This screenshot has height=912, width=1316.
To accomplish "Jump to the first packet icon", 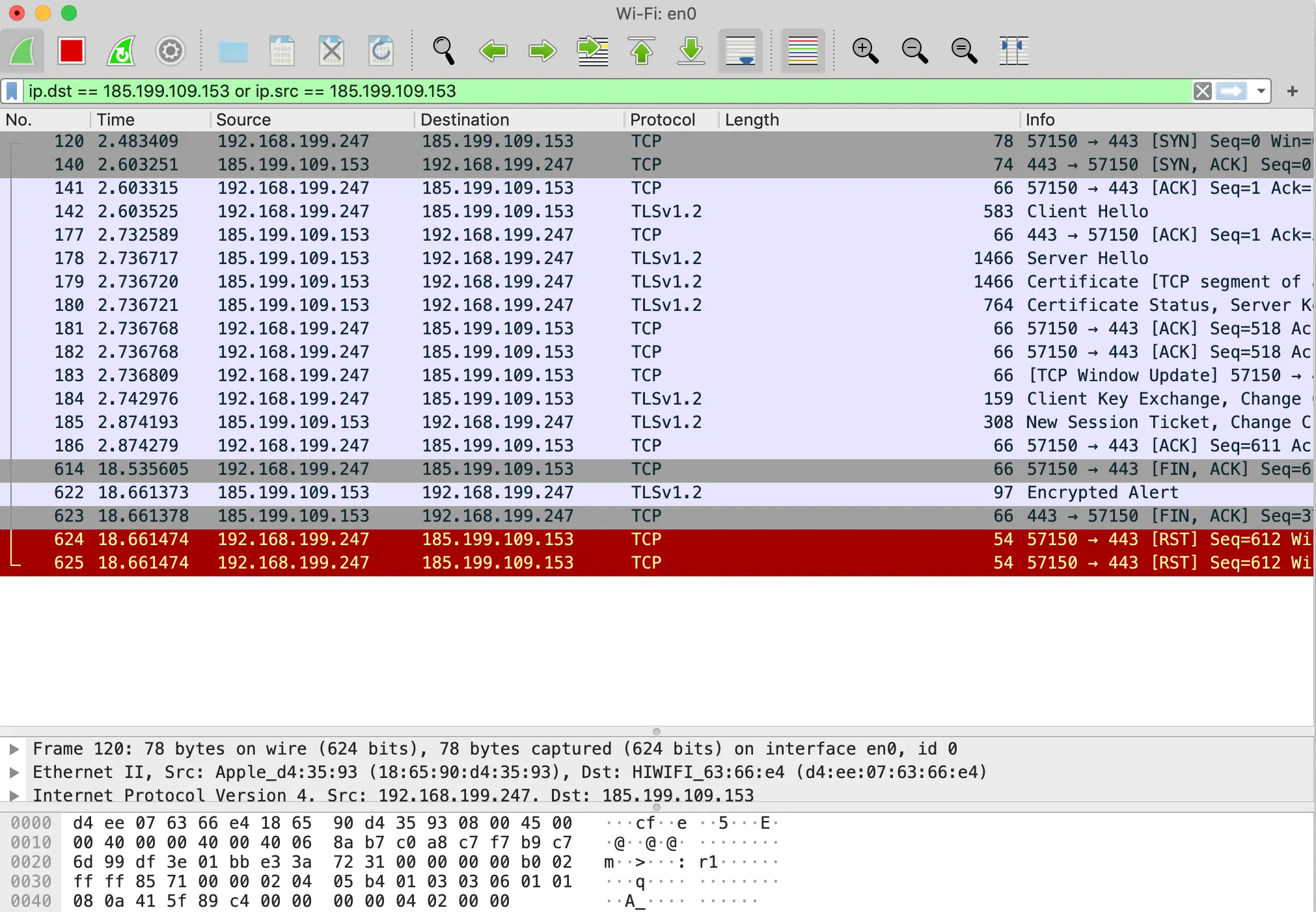I will pyautogui.click(x=642, y=51).
